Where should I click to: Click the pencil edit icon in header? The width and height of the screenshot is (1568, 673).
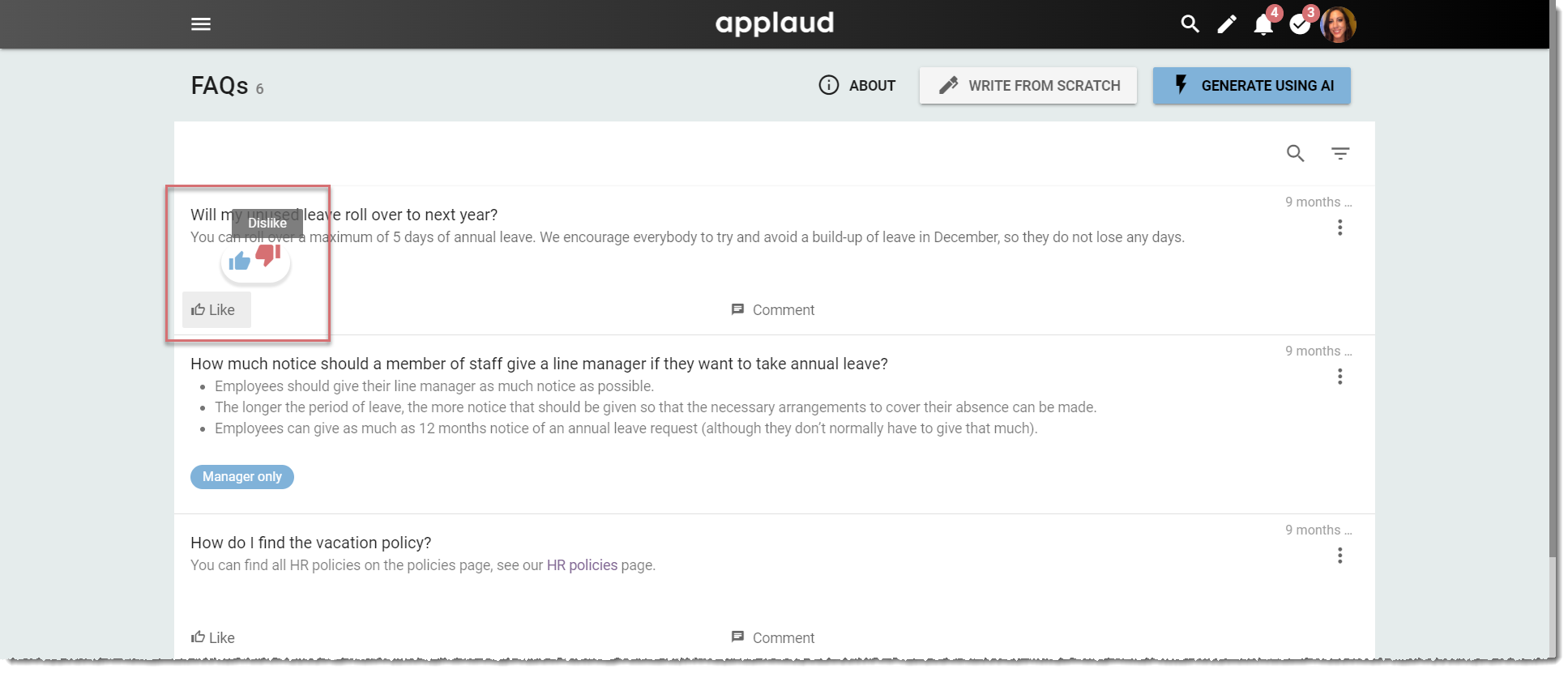[x=1227, y=24]
